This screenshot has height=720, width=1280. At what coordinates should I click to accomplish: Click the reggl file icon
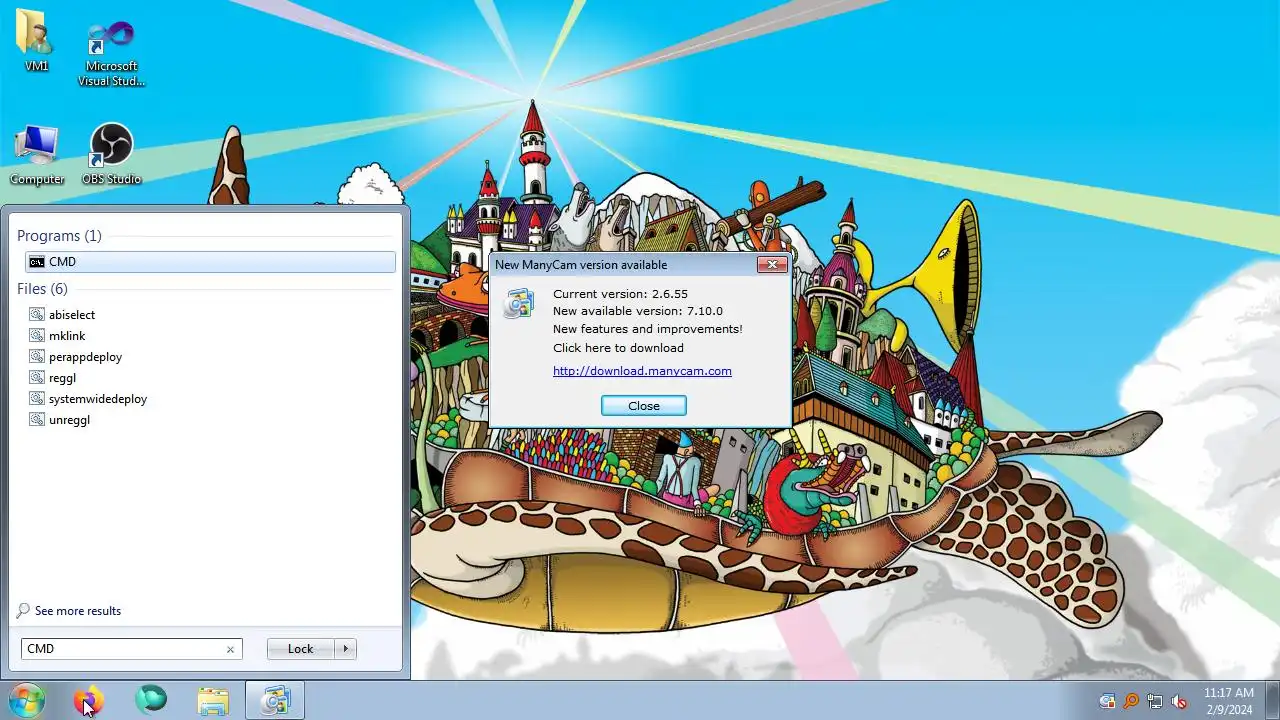[37, 378]
